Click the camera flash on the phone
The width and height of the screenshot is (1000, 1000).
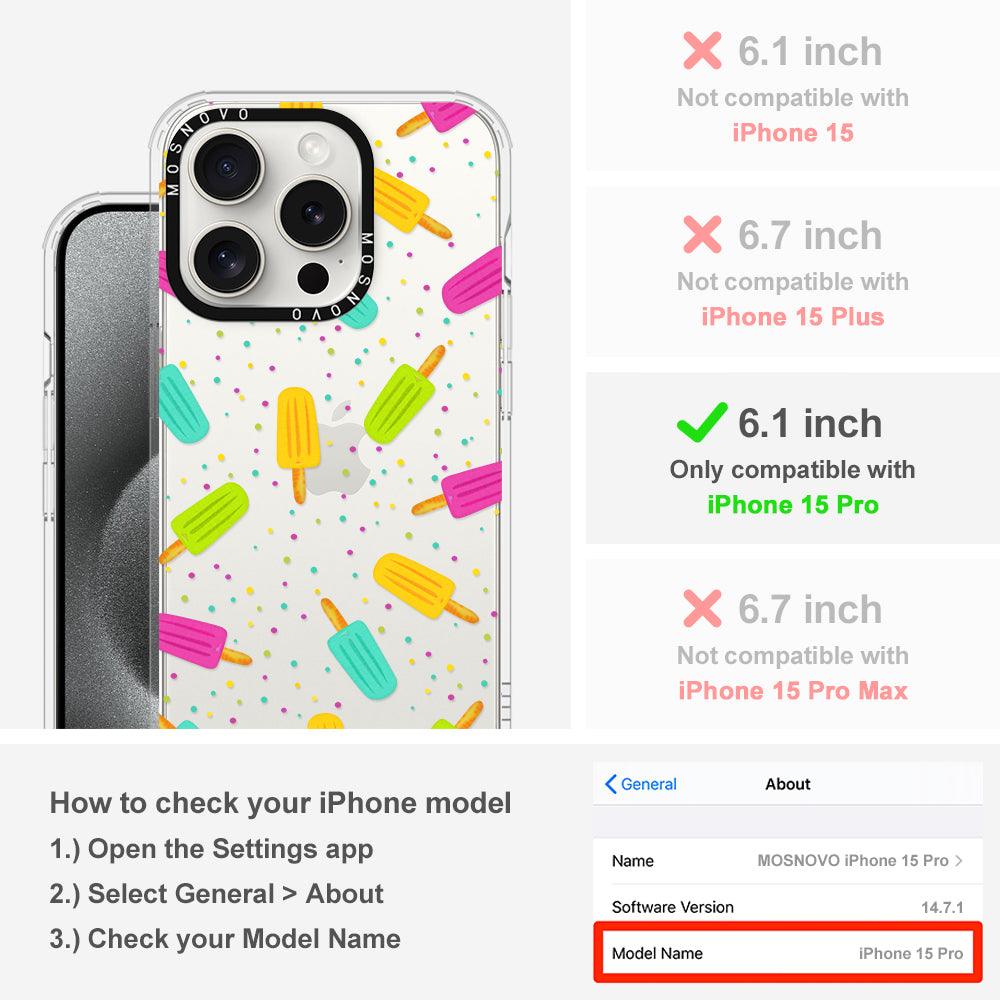pyautogui.click(x=314, y=149)
